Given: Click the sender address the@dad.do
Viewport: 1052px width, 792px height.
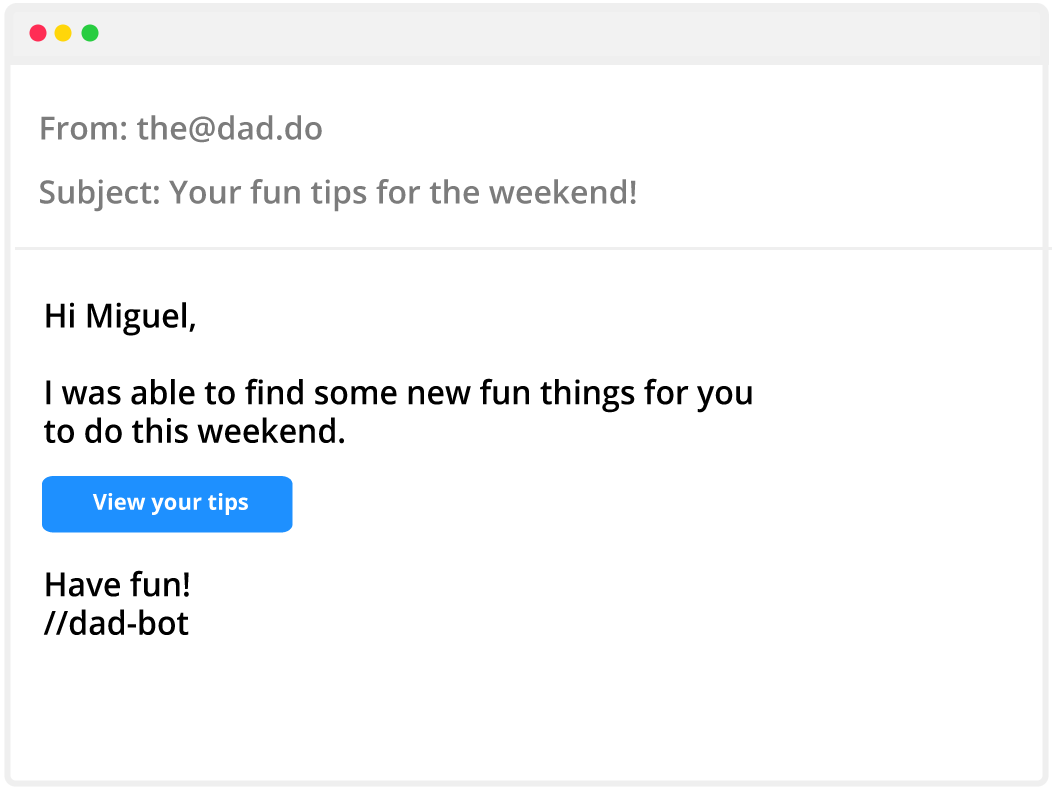Looking at the screenshot, I should pyautogui.click(x=229, y=129).
